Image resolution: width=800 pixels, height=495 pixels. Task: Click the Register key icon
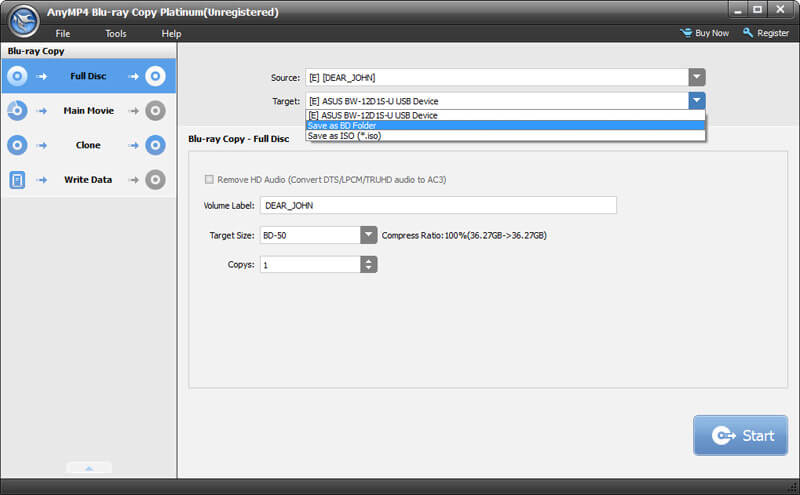tap(748, 33)
